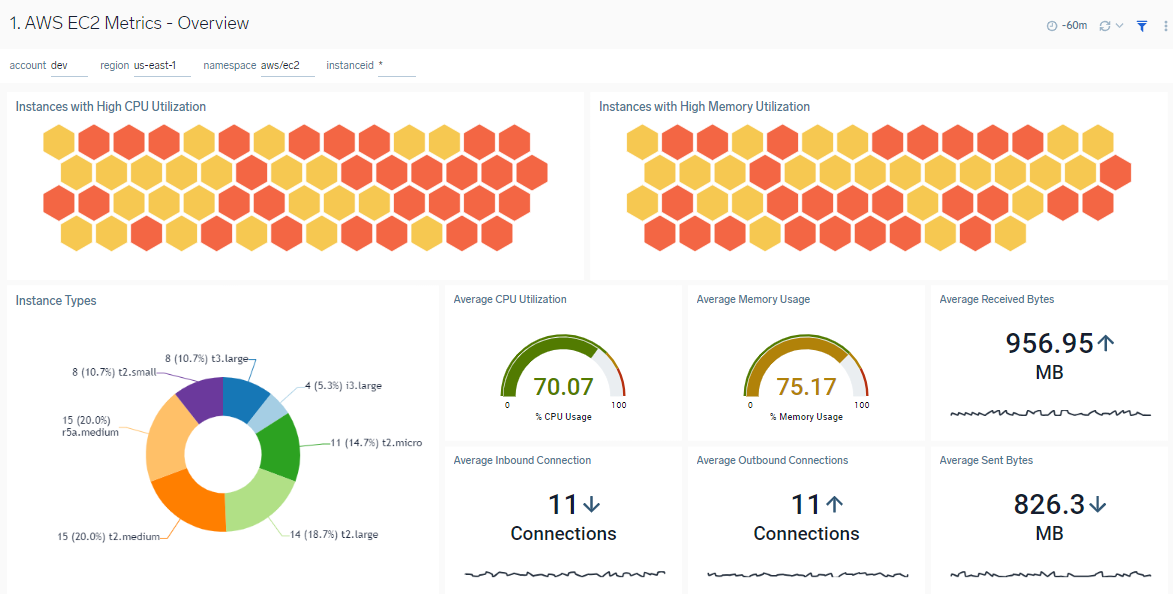Click the Average Outbound Connections title

coord(772,460)
